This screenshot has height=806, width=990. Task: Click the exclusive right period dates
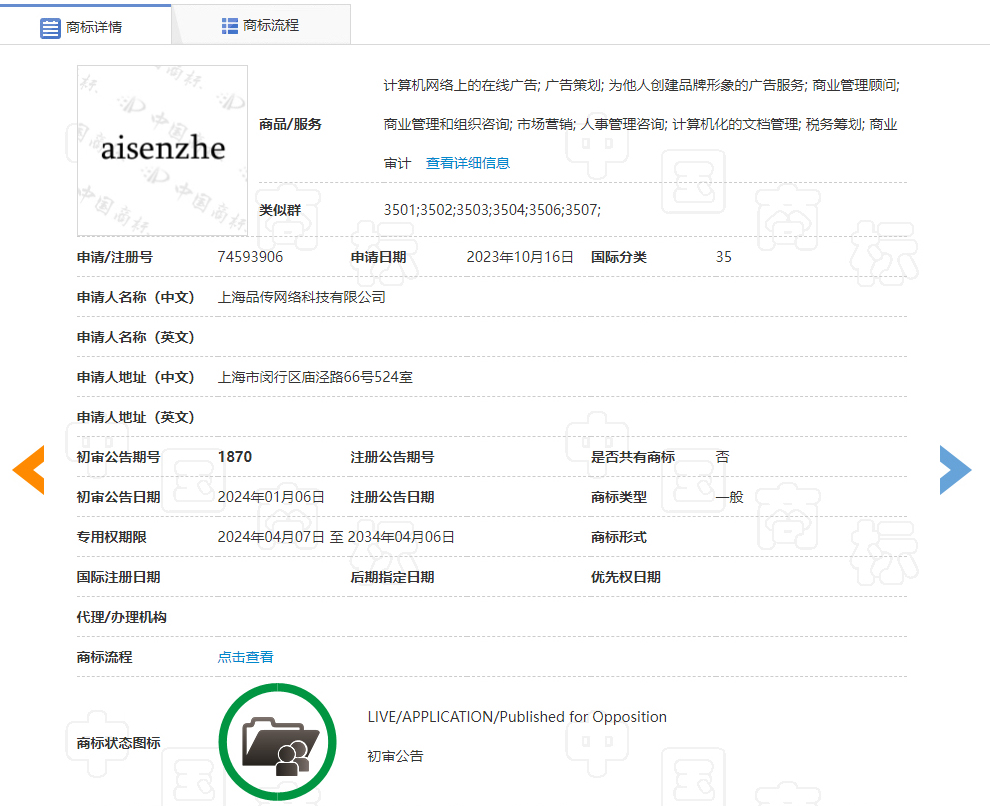[x=336, y=536]
